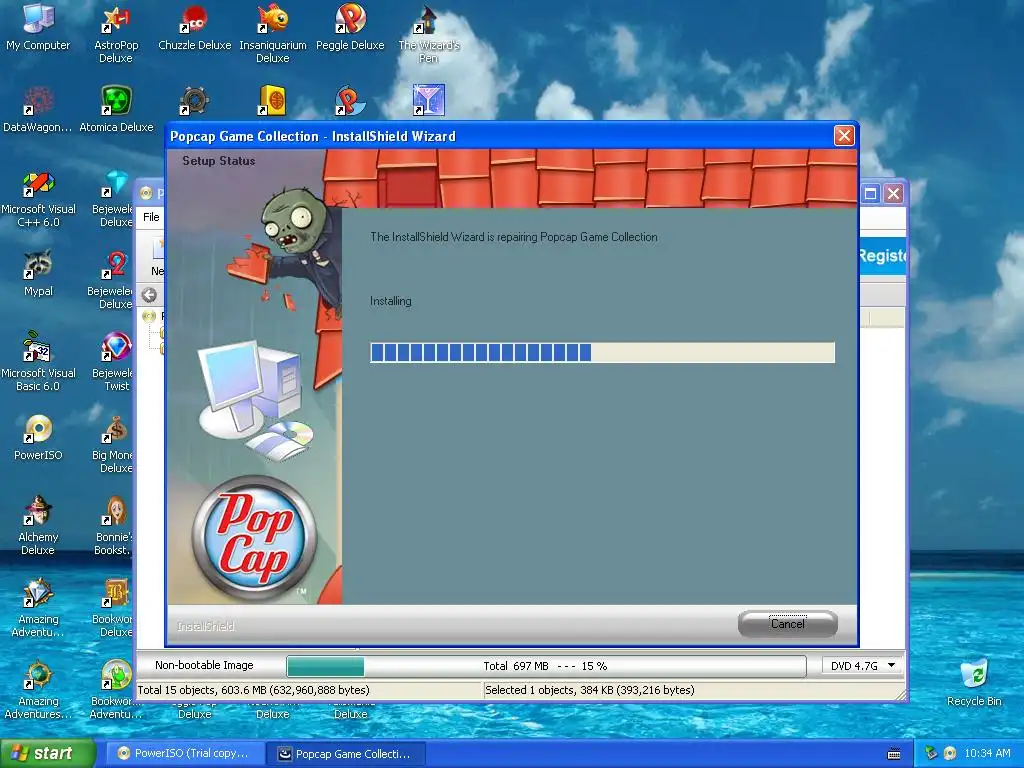This screenshot has width=1024, height=768.
Task: Click the on-screen keyboard icon in taskbar
Action: (x=894, y=754)
